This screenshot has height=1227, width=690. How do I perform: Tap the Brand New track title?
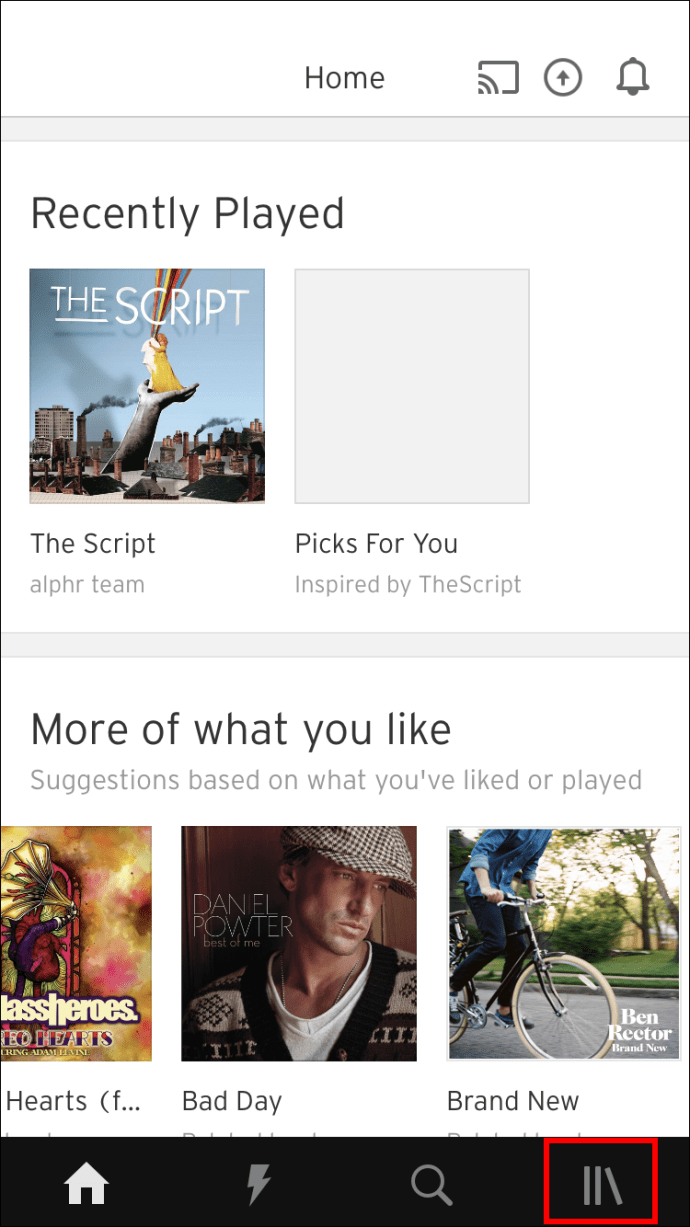click(513, 1101)
